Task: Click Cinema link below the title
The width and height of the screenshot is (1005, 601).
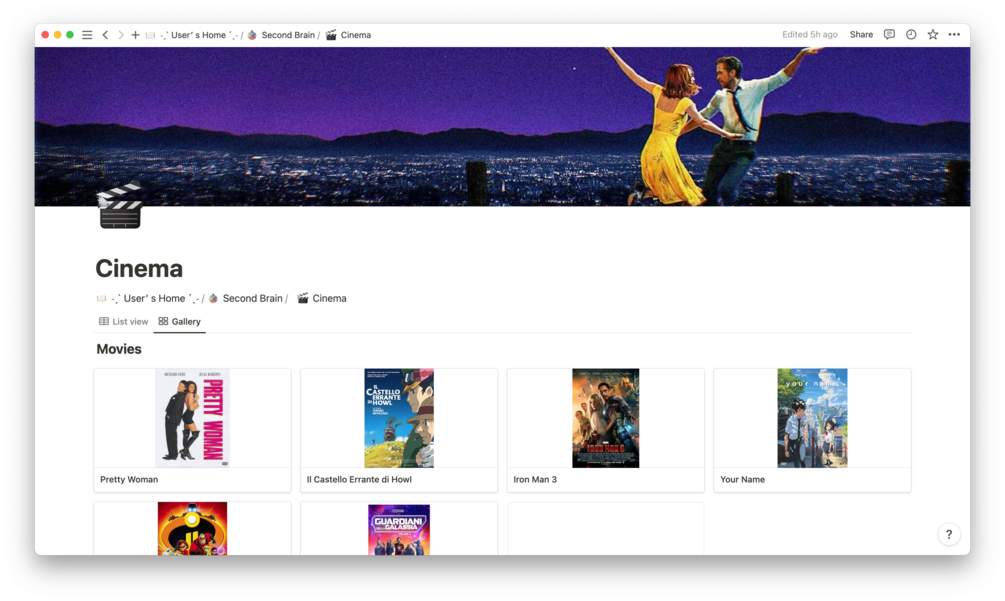Action: [x=329, y=299]
